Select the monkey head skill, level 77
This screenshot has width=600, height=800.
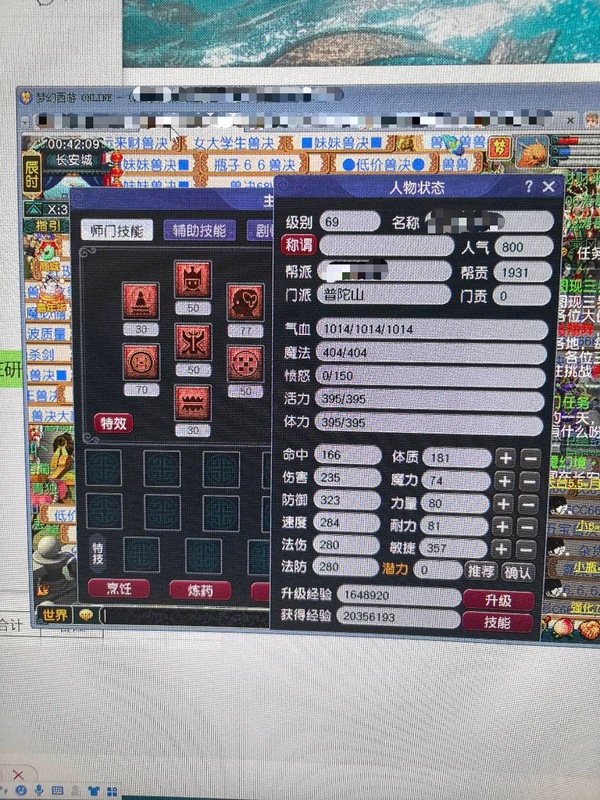pos(245,303)
